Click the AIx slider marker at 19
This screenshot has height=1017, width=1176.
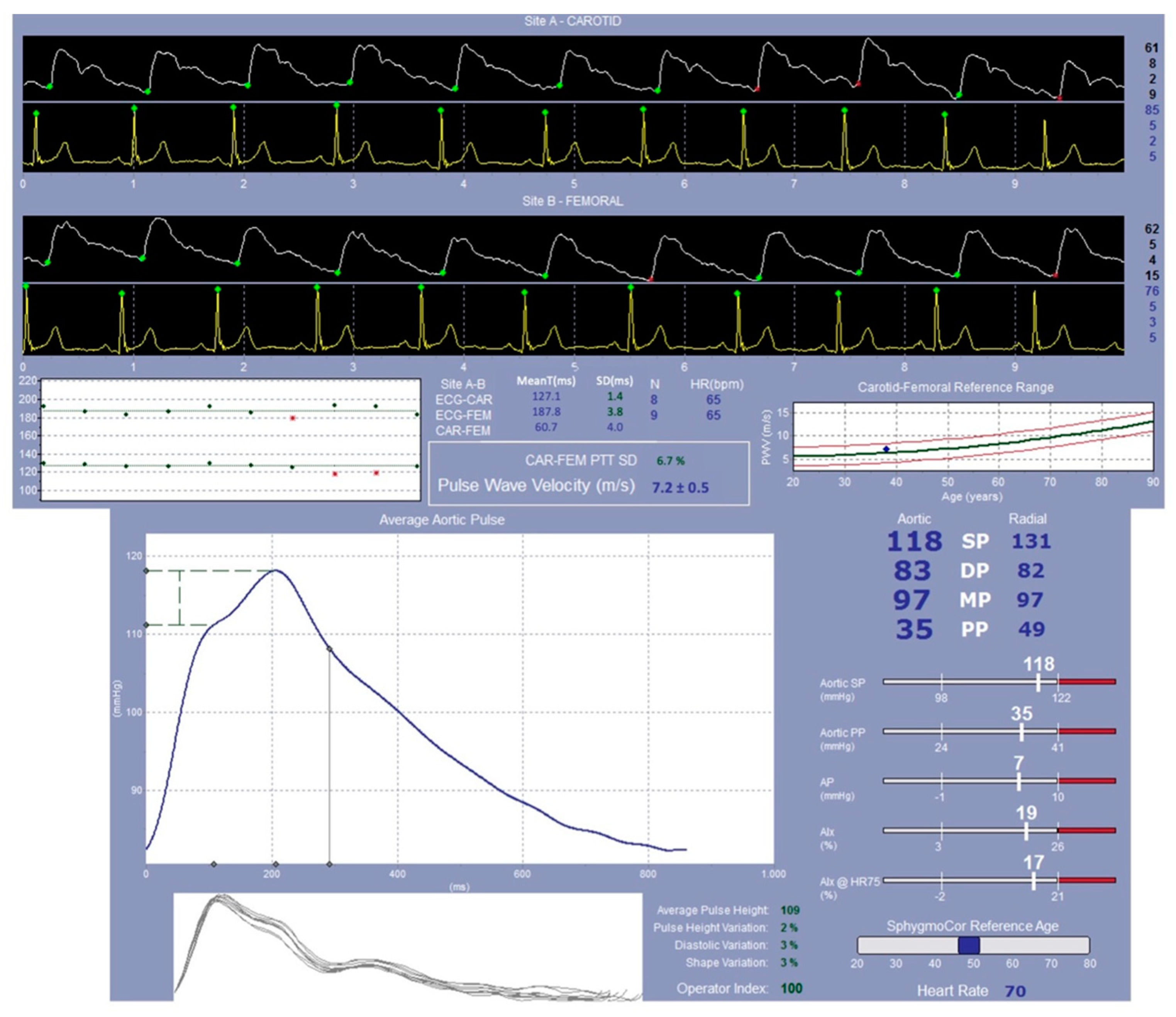click(x=1026, y=831)
